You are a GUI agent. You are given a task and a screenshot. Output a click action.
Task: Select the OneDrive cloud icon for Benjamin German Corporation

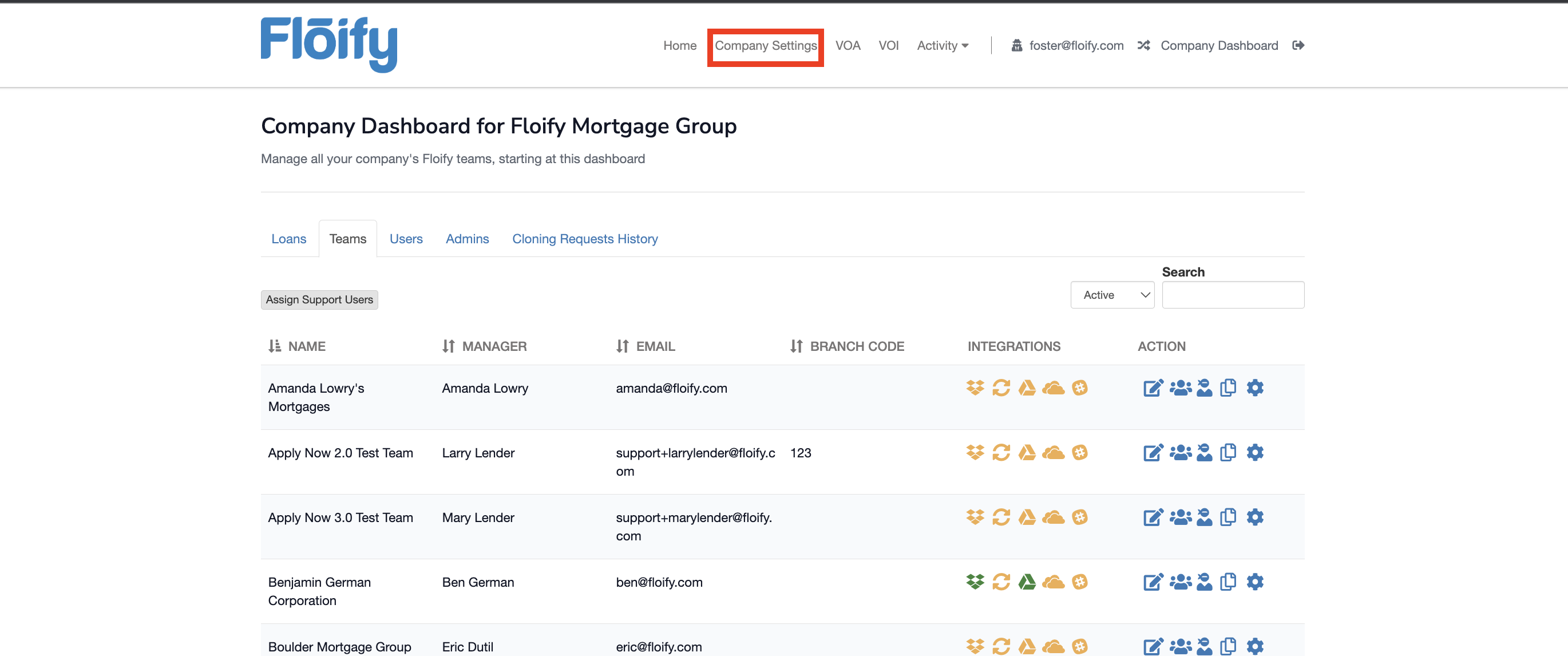point(1054,582)
